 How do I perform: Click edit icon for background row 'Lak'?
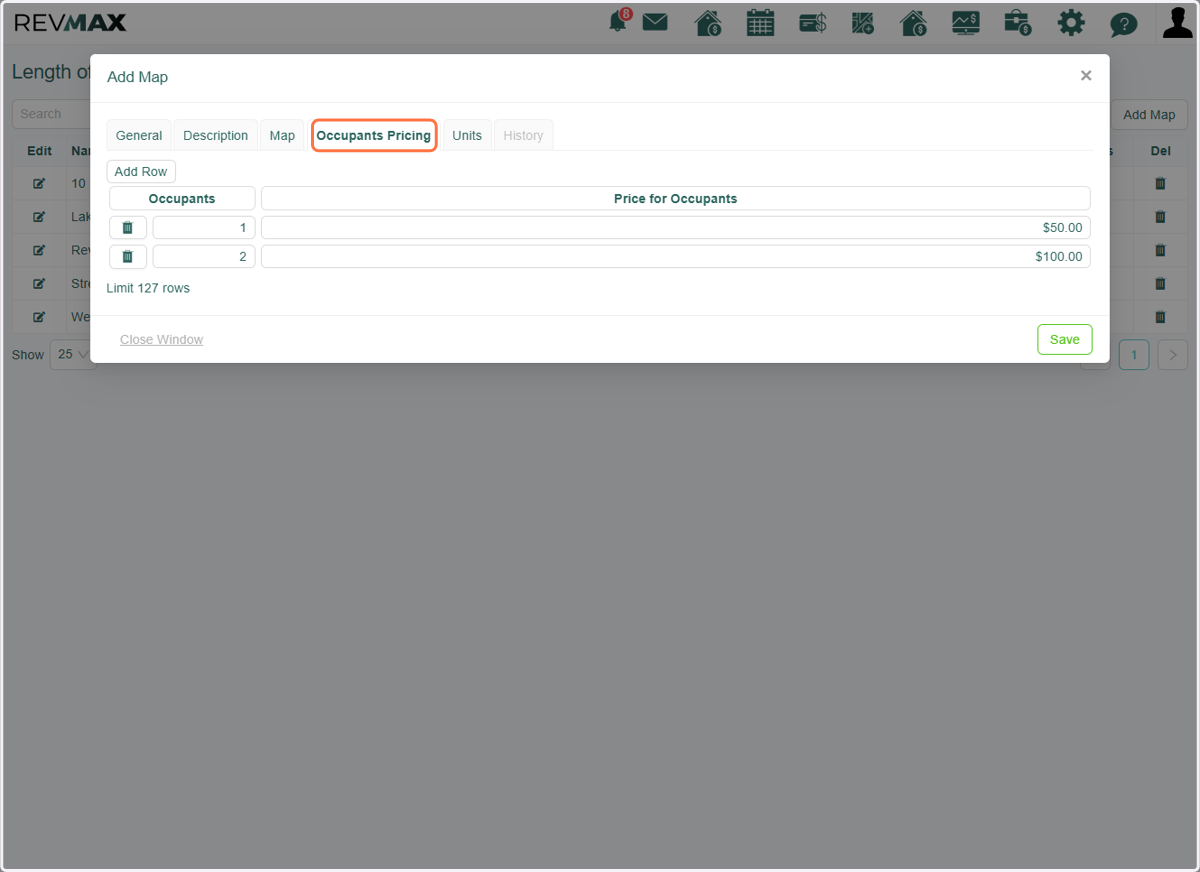(x=39, y=217)
